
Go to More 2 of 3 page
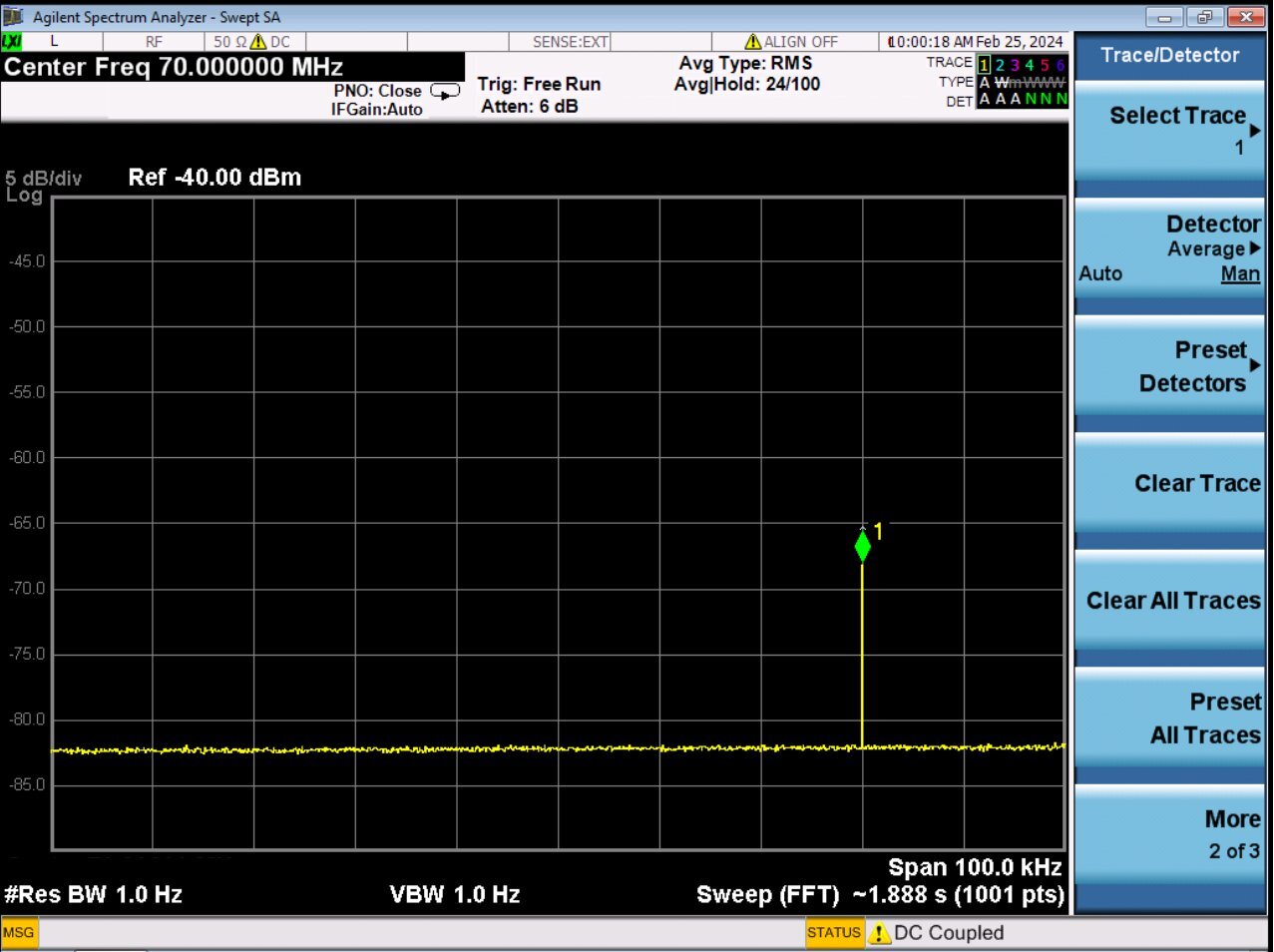click(1169, 834)
